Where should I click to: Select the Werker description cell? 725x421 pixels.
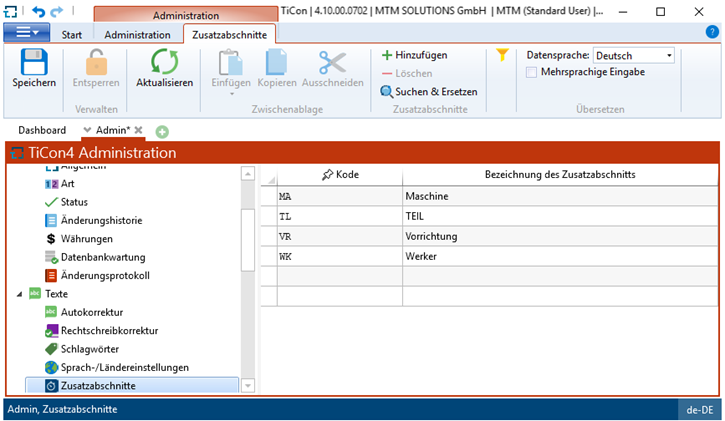(x=560, y=256)
